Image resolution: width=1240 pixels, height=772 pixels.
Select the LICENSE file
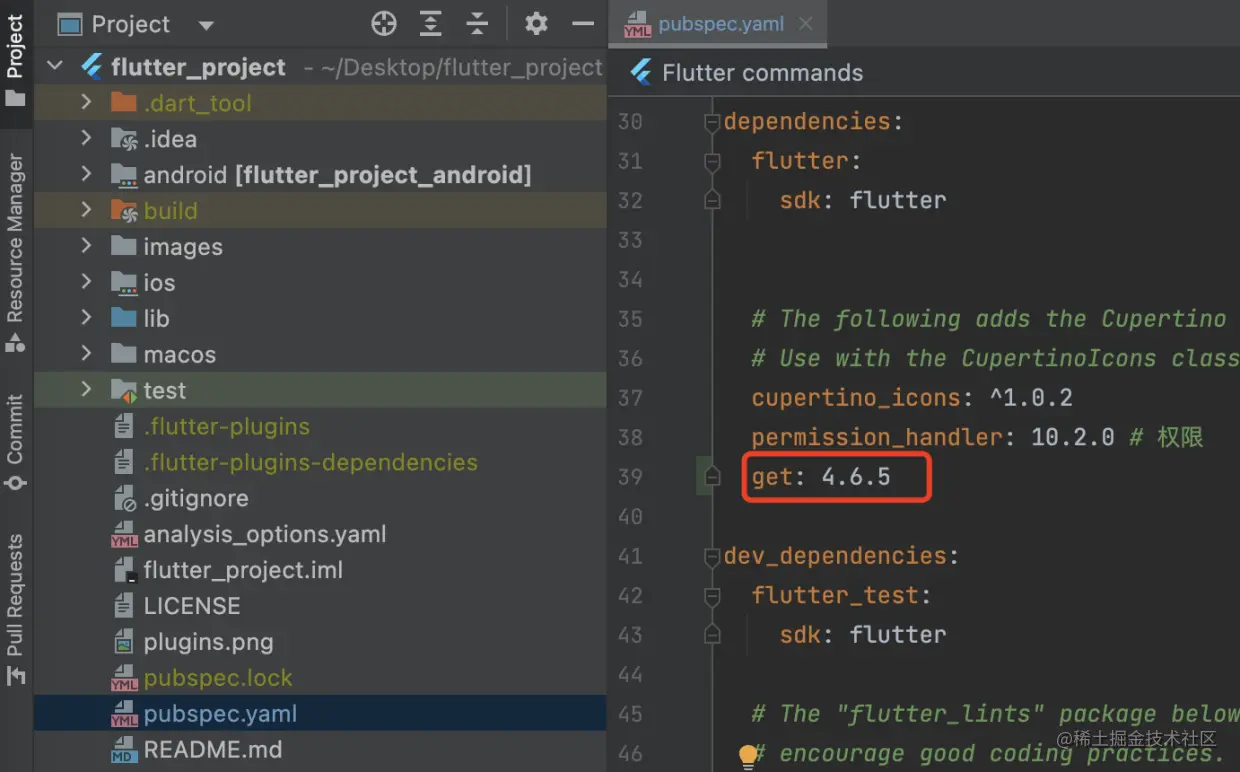(x=192, y=606)
